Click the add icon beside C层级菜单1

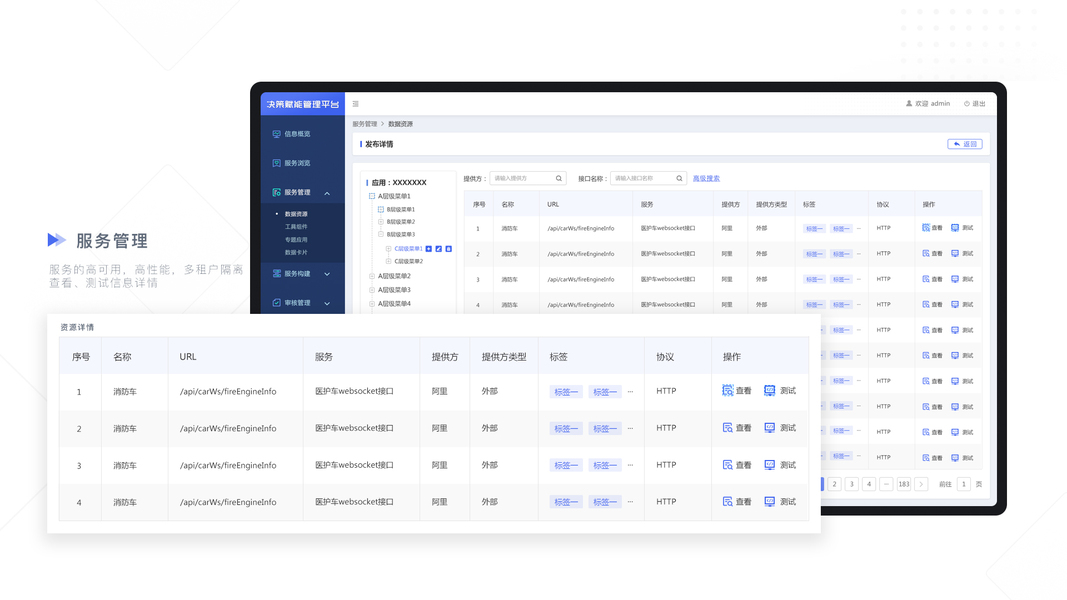click(x=429, y=249)
